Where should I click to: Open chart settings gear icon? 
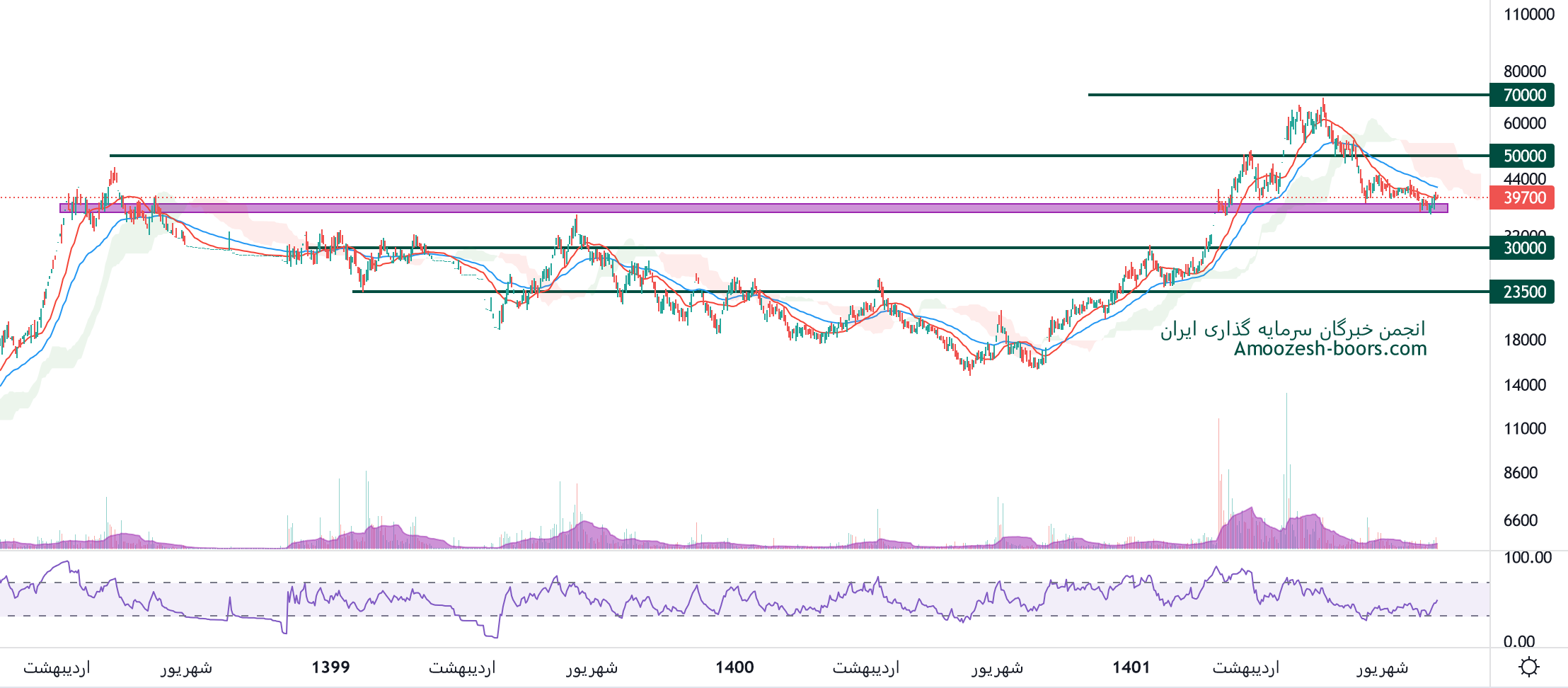tap(1529, 667)
